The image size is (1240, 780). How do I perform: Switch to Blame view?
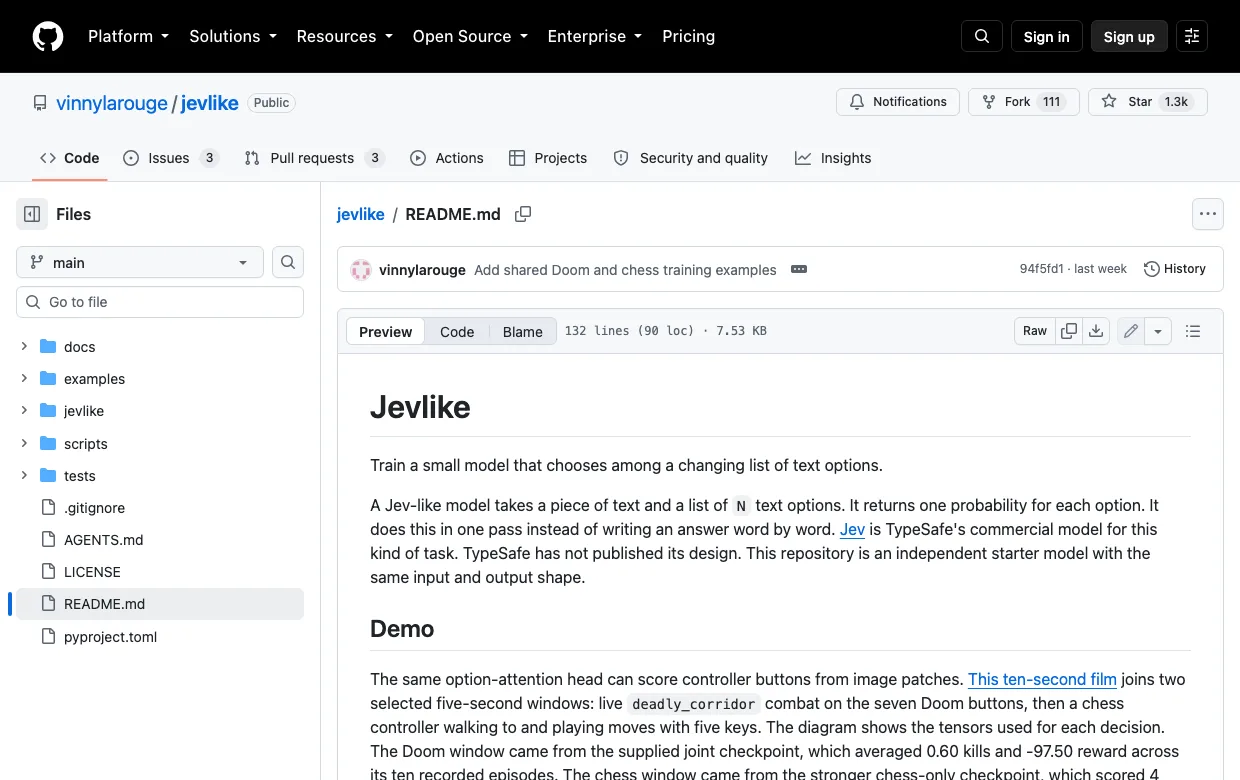point(522,332)
